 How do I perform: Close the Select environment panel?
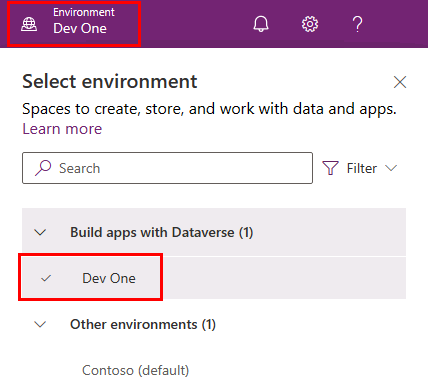400,82
